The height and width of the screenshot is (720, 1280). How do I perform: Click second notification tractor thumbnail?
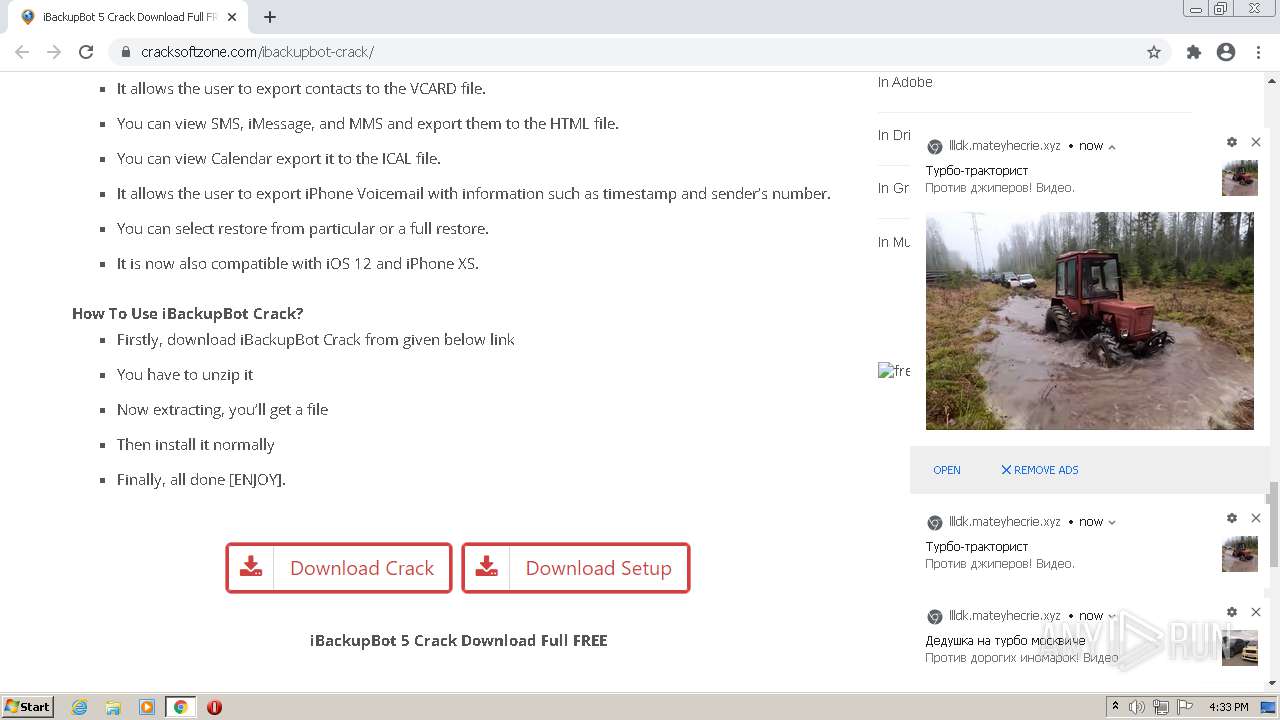tap(1240, 554)
